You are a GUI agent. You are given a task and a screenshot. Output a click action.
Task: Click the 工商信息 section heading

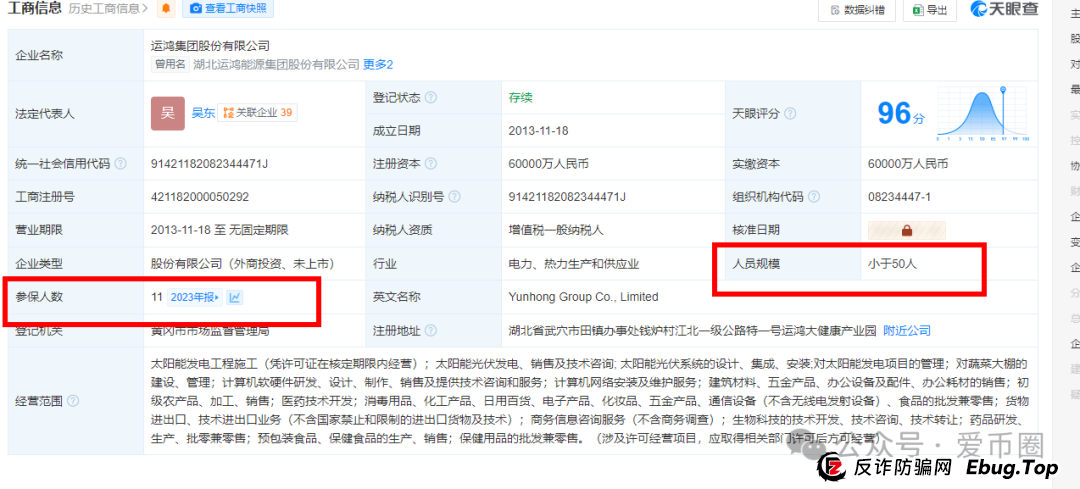[35, 9]
